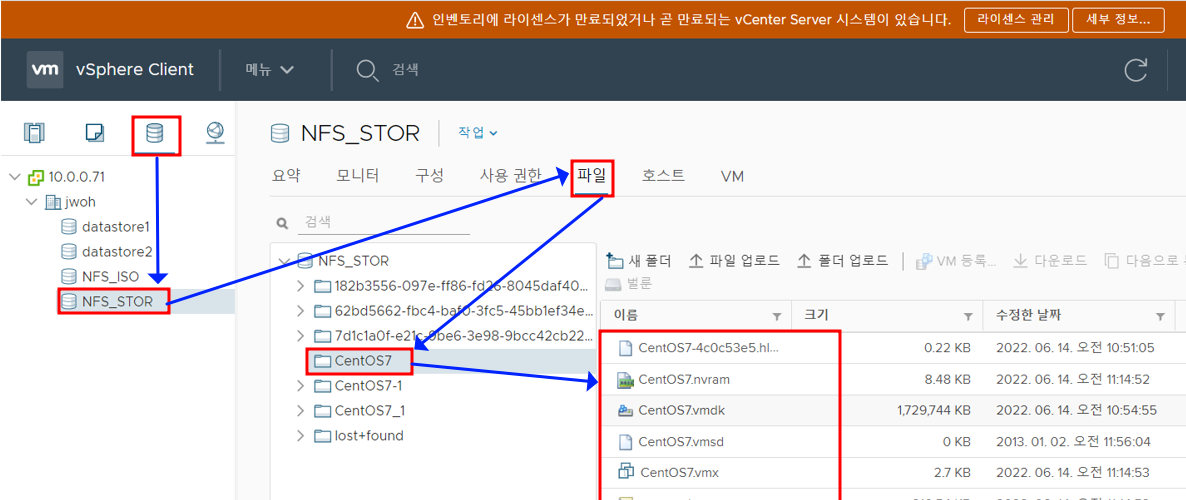
Task: Switch to the 호스트 tab
Action: tap(663, 176)
